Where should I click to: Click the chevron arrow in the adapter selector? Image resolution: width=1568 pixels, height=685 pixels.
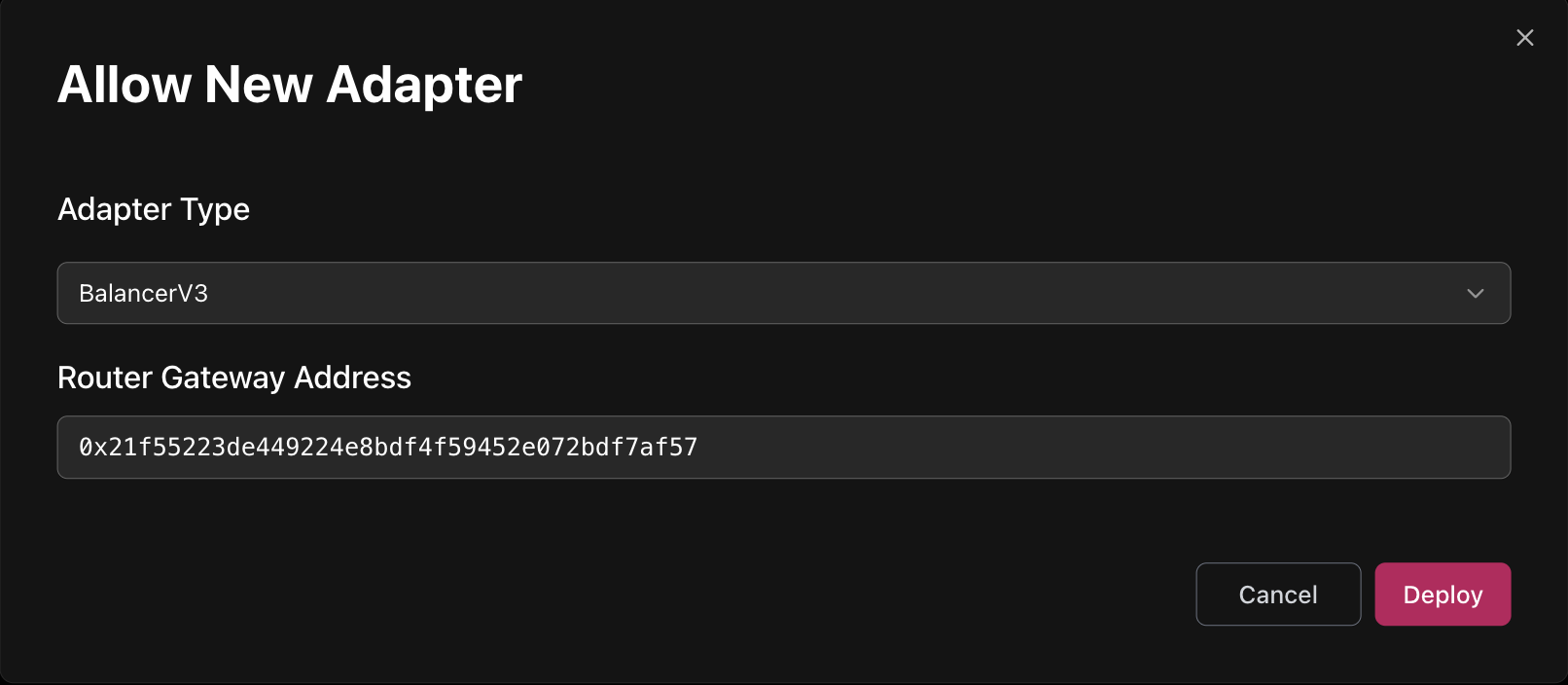click(x=1475, y=293)
